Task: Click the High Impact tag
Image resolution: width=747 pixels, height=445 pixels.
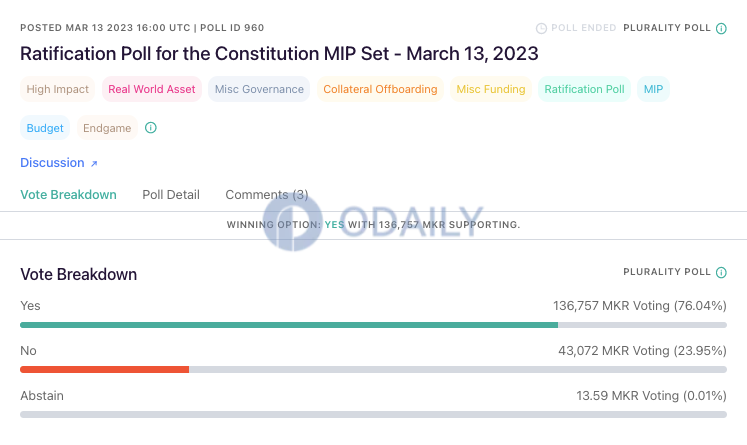Action: tap(58, 89)
